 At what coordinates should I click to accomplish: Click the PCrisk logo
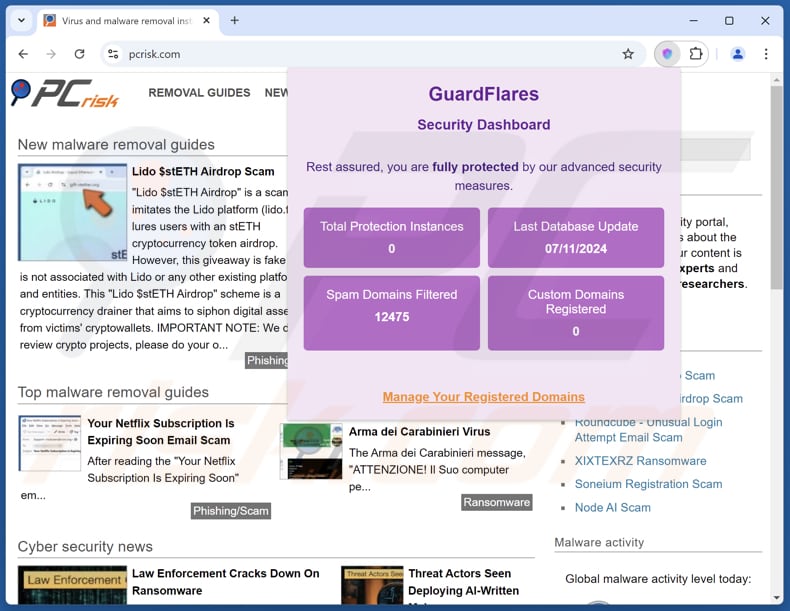point(64,94)
